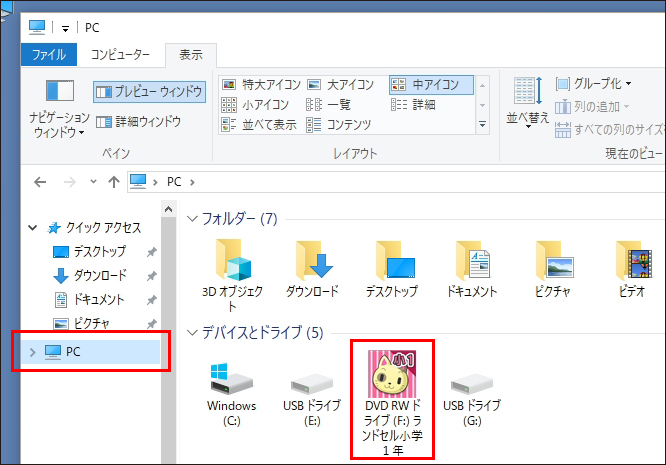This screenshot has height=465, width=666.
Task: Open ピクチャ in quick access list
Action: [82, 324]
